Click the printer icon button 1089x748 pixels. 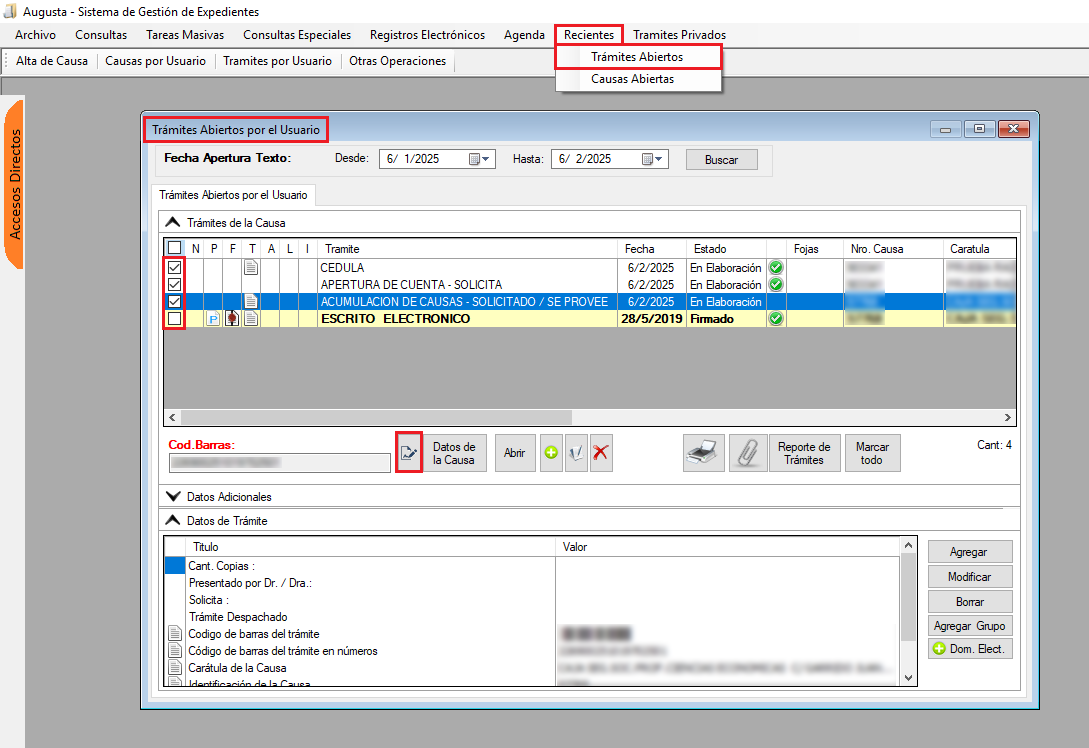(x=703, y=453)
